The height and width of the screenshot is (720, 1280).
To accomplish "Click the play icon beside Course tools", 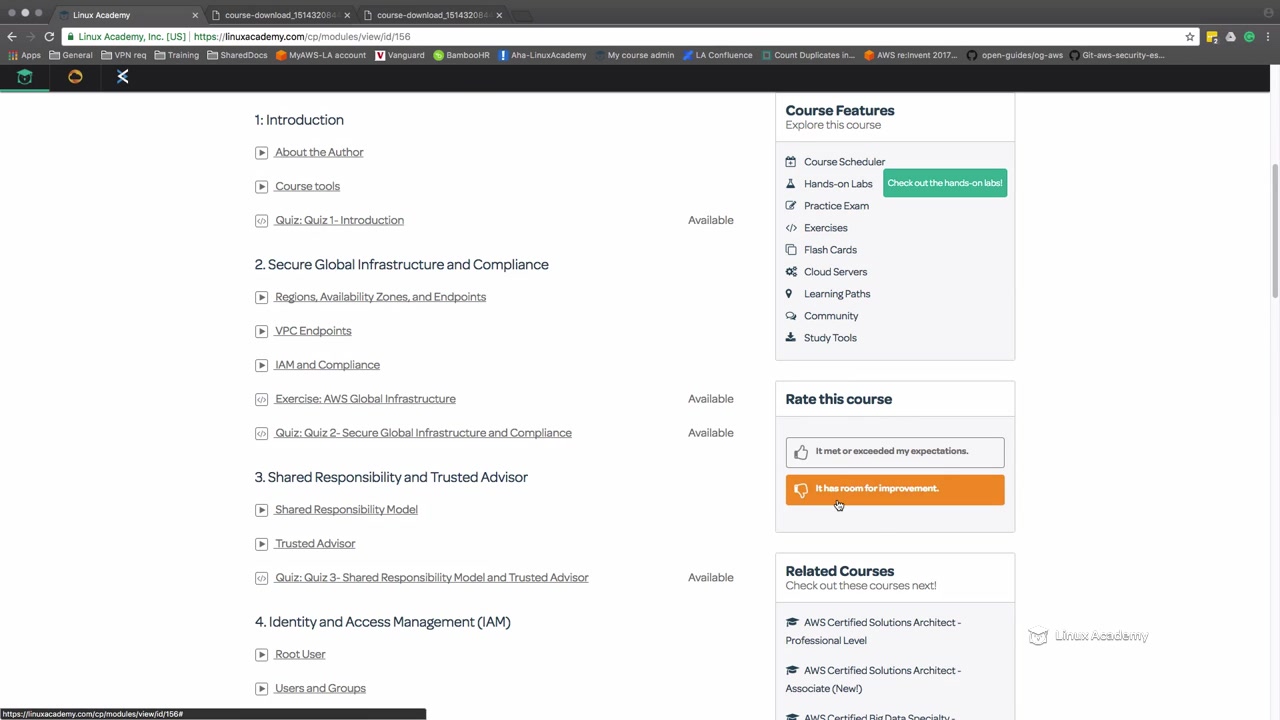I will tap(261, 186).
